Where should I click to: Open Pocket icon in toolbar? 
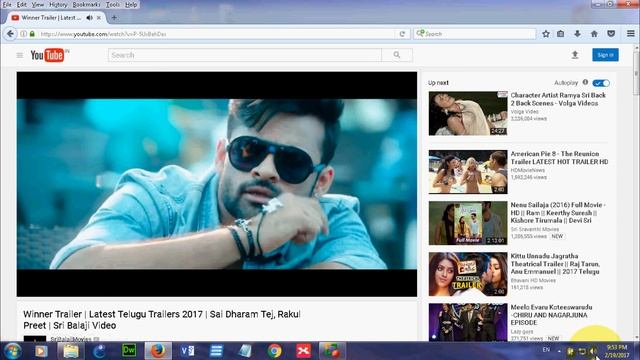[611, 34]
